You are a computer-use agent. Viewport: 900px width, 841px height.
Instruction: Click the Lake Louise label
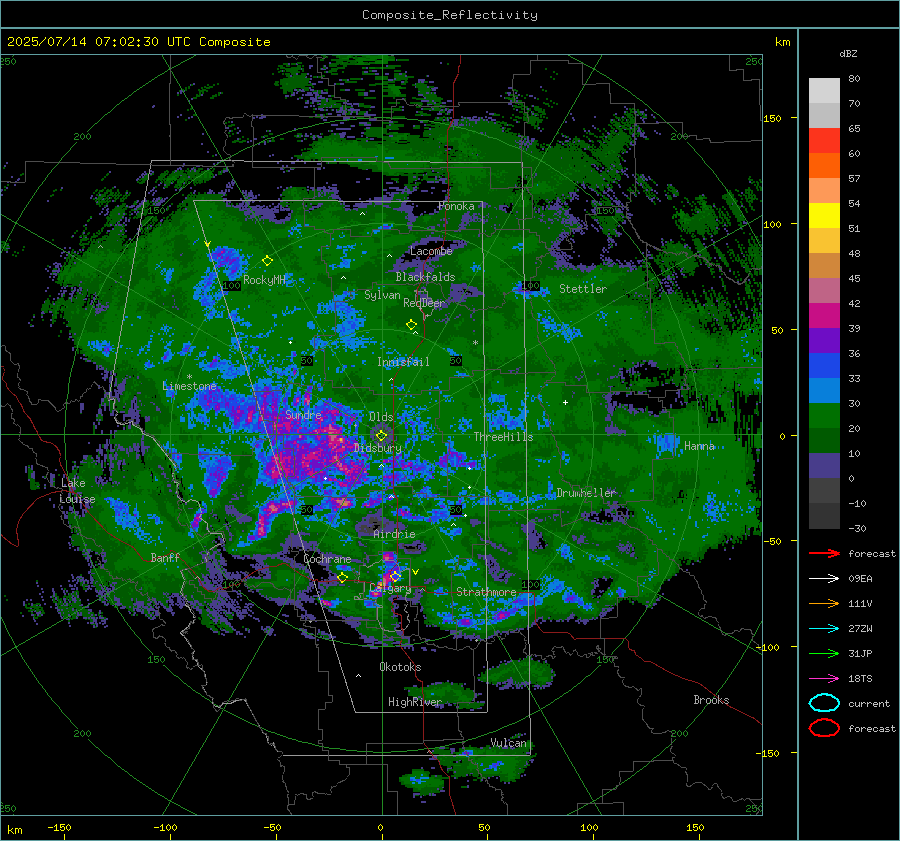click(x=77, y=491)
